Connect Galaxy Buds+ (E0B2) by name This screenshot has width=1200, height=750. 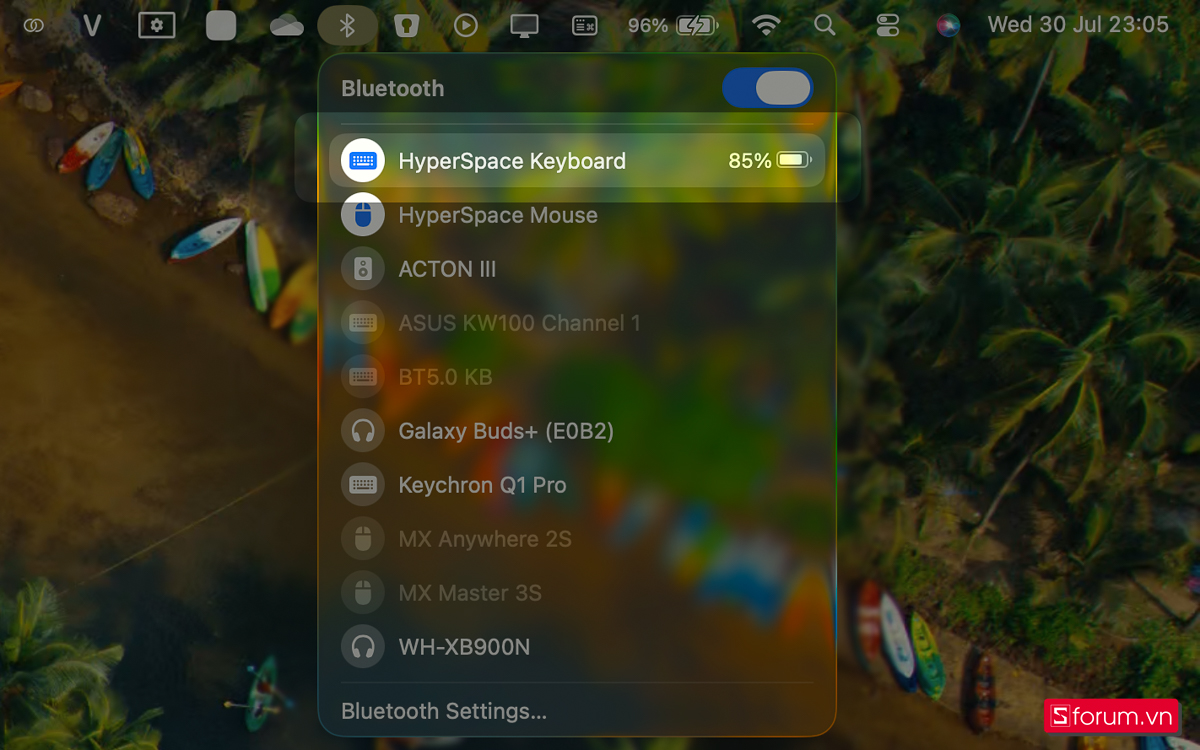pyautogui.click(x=506, y=431)
